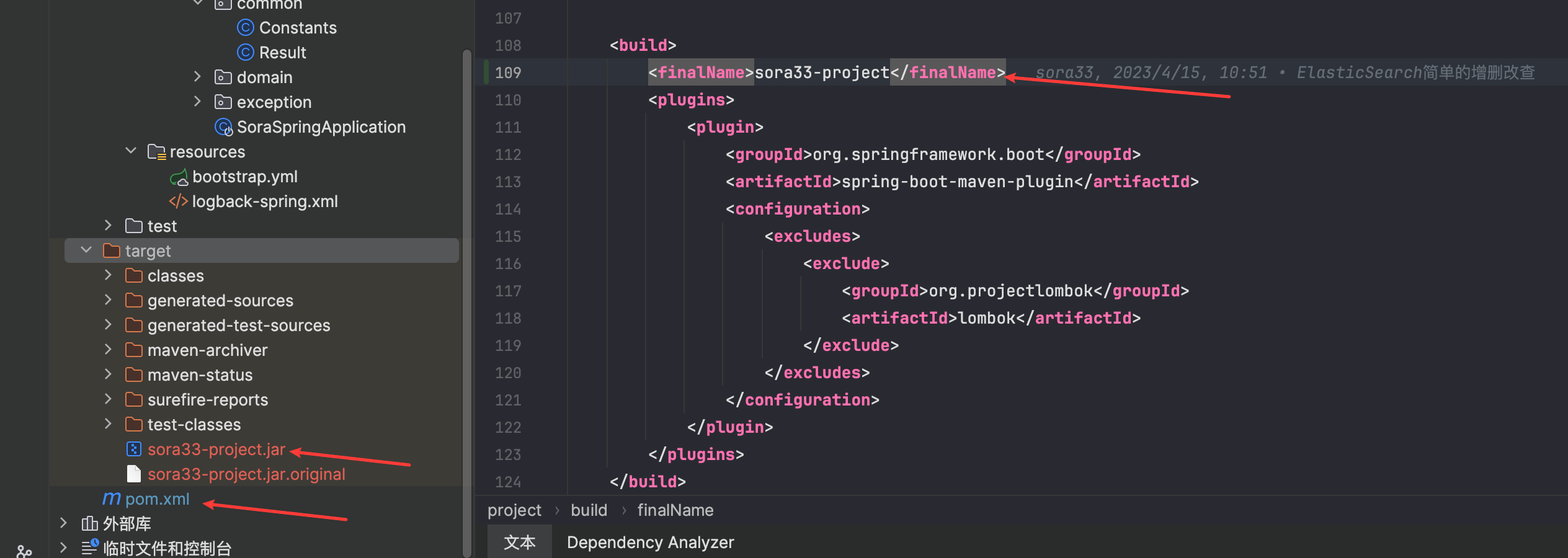Screen dimensions: 1568x558
Task: Click the finalName breadcrumb
Action: coord(675,510)
